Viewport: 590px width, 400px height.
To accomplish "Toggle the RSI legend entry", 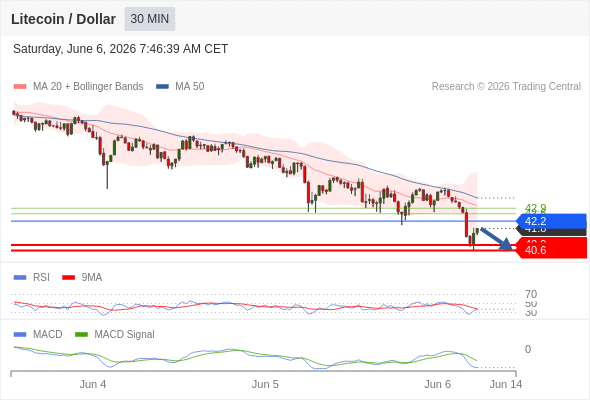I will point(32,277).
